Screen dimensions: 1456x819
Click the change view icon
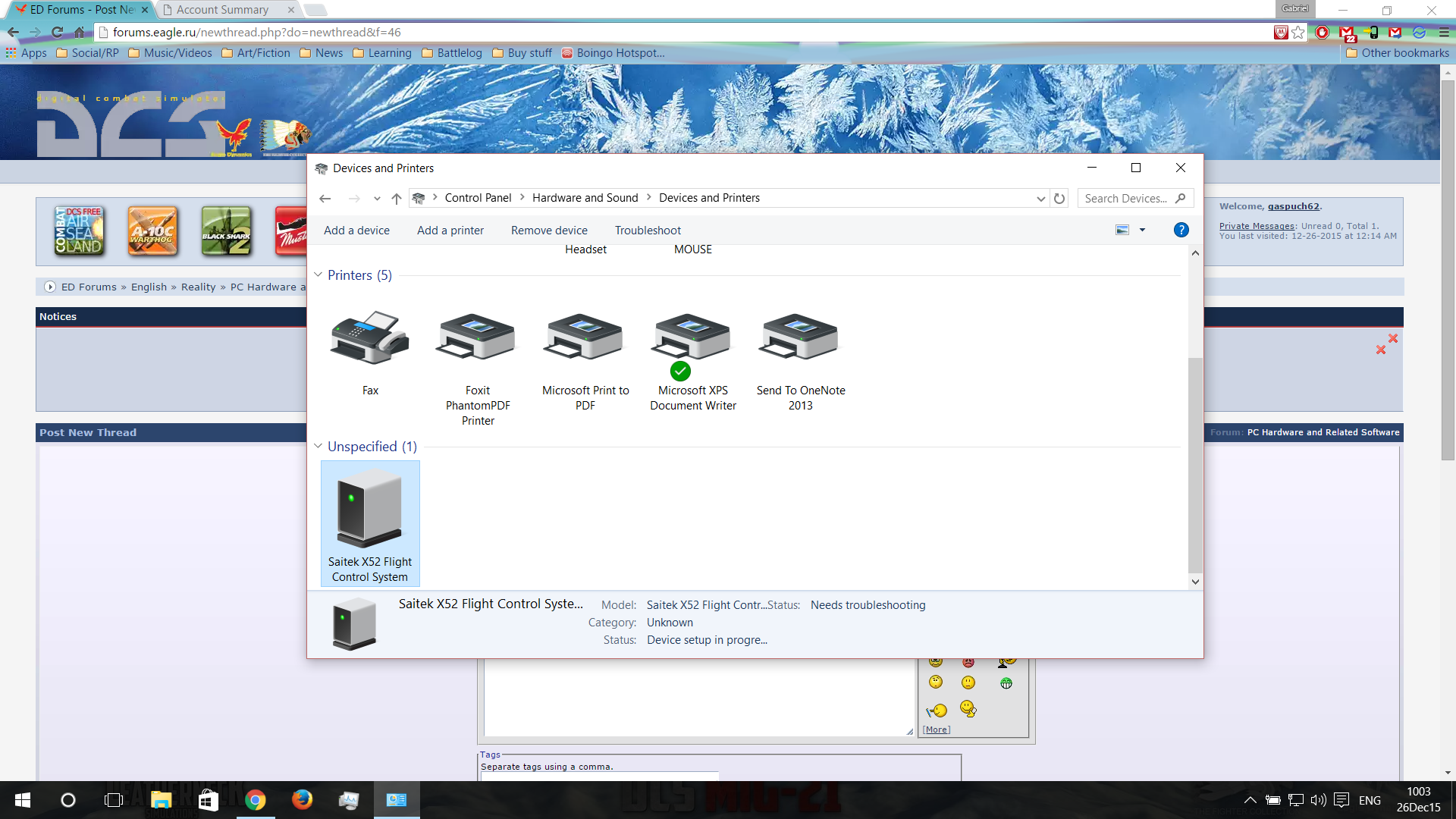(x=1122, y=231)
